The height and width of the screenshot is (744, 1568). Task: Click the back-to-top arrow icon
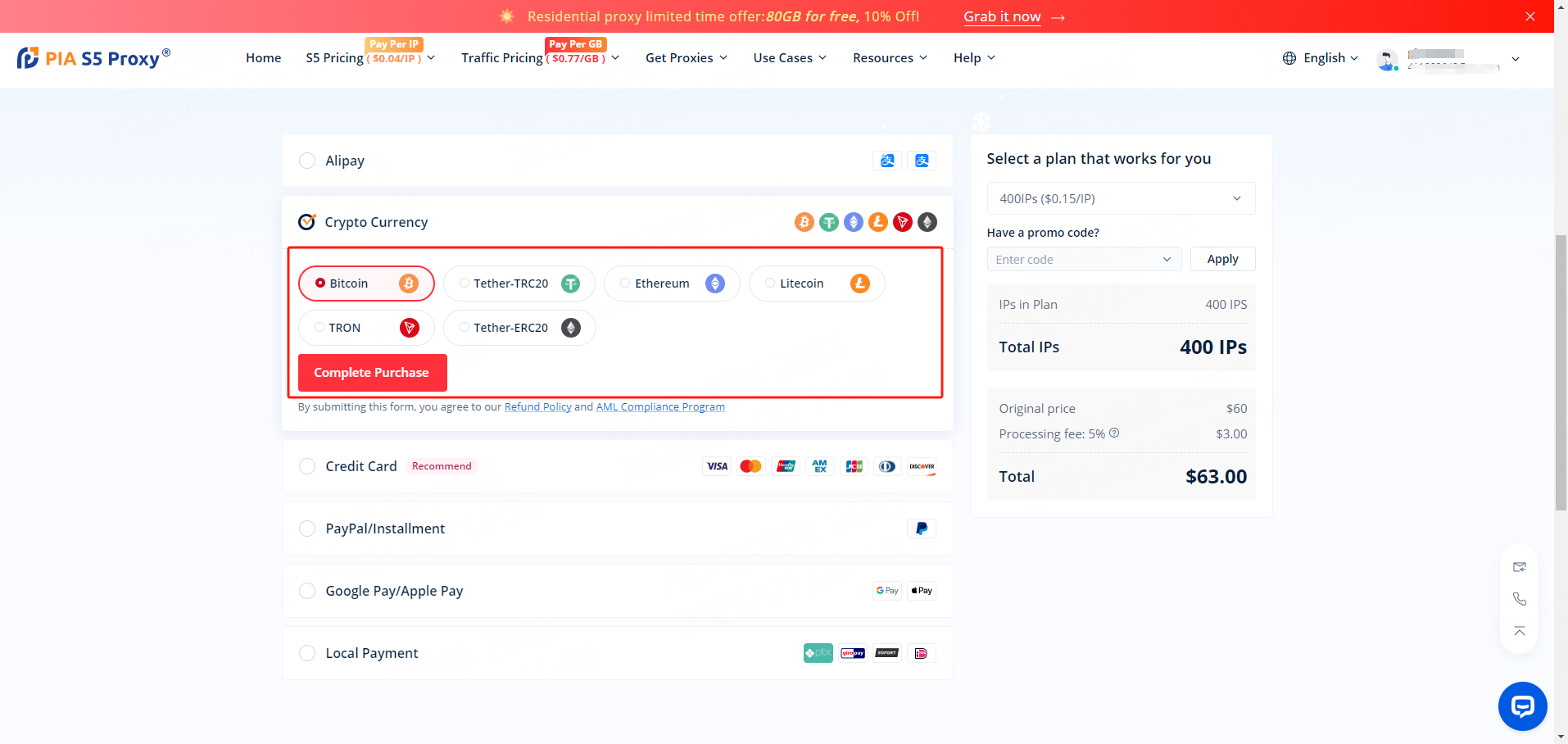tap(1520, 631)
